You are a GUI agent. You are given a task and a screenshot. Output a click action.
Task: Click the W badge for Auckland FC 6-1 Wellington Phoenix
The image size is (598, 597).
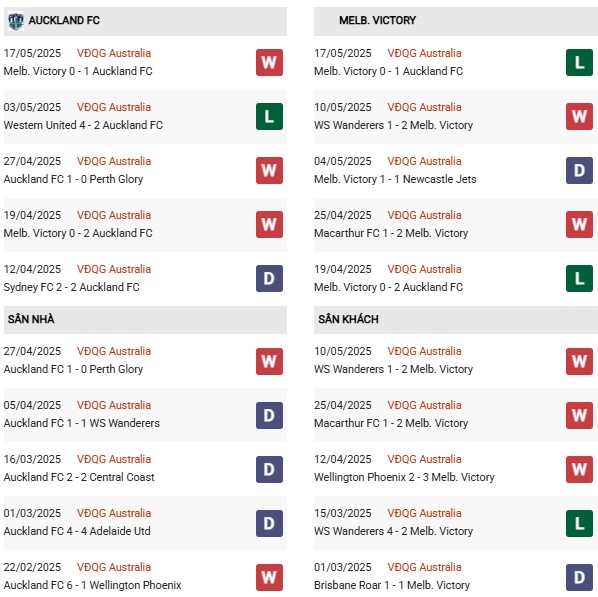point(269,577)
